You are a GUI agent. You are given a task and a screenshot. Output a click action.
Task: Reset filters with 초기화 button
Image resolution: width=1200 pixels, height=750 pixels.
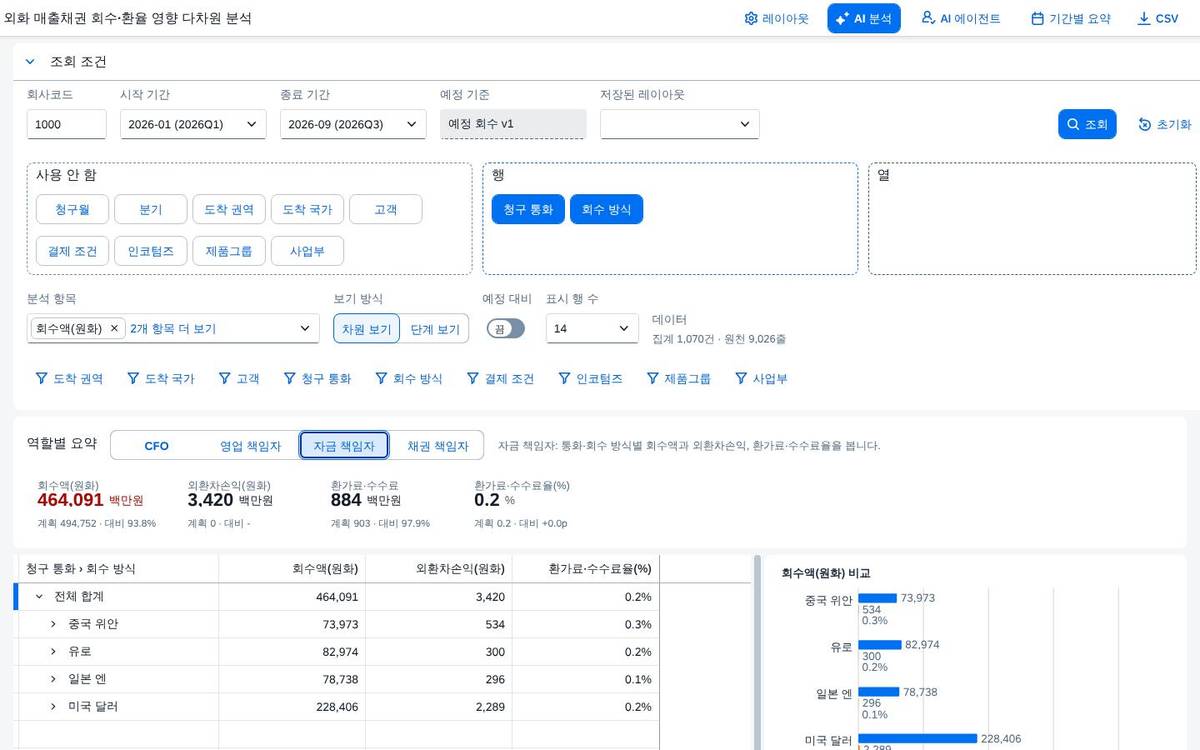(x=1165, y=124)
